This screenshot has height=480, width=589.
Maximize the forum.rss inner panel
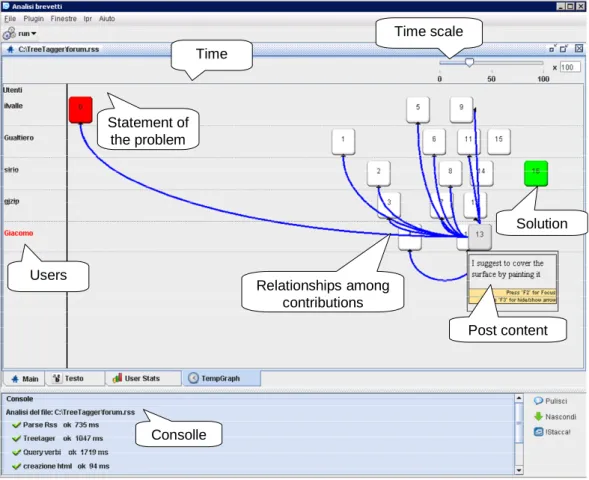point(564,49)
